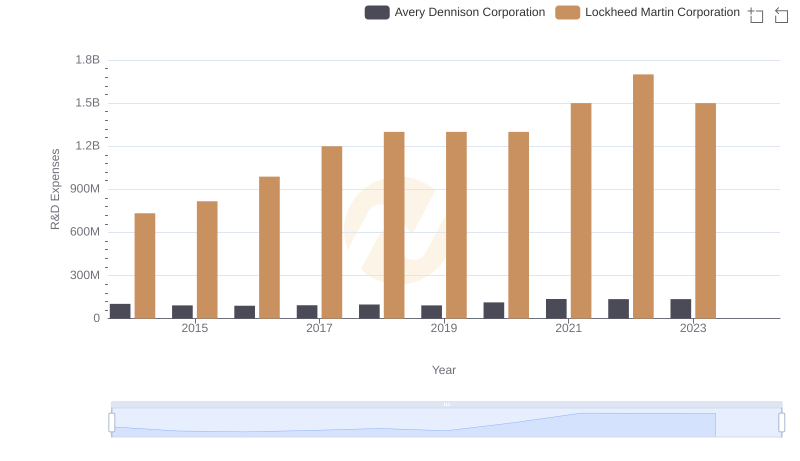
Task: Click the 600M y-axis label
Action: [x=85, y=232]
